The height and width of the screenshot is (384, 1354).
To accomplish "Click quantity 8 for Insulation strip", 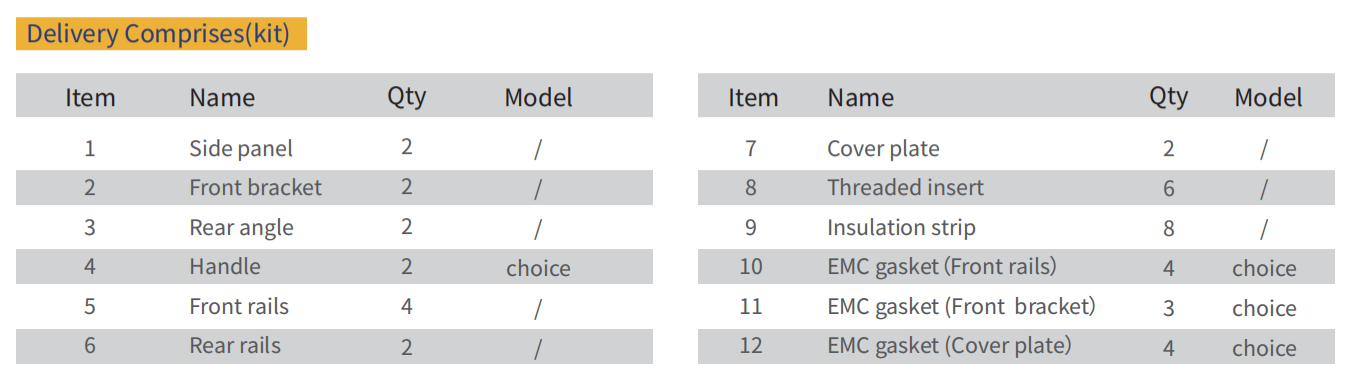I will [1169, 229].
